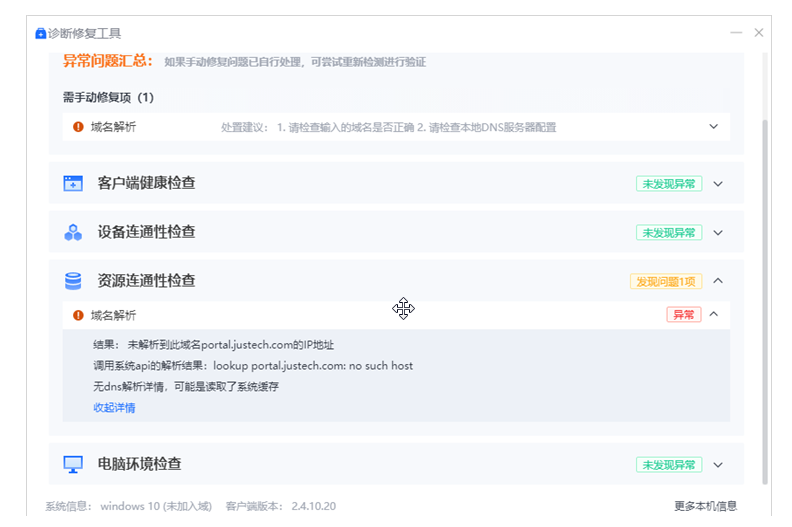
Task: Click warning icon in expanded 域名解析 row
Action: (78, 315)
